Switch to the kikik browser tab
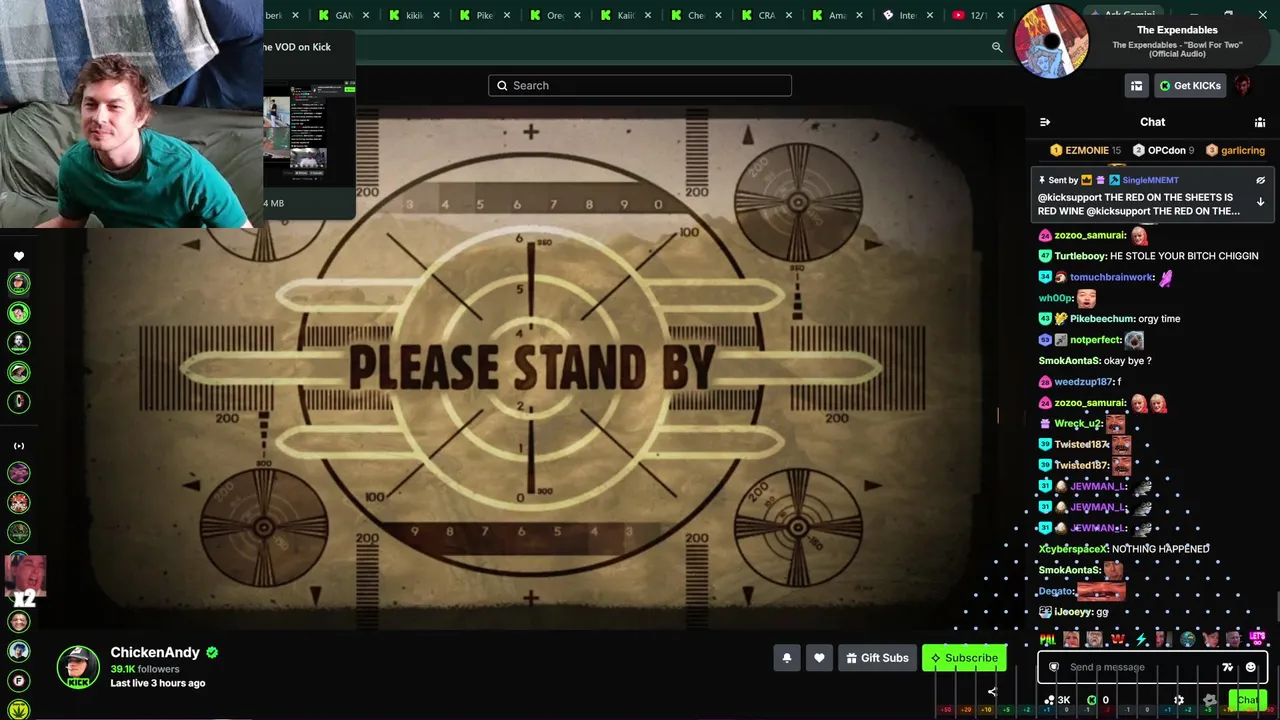 coord(414,15)
